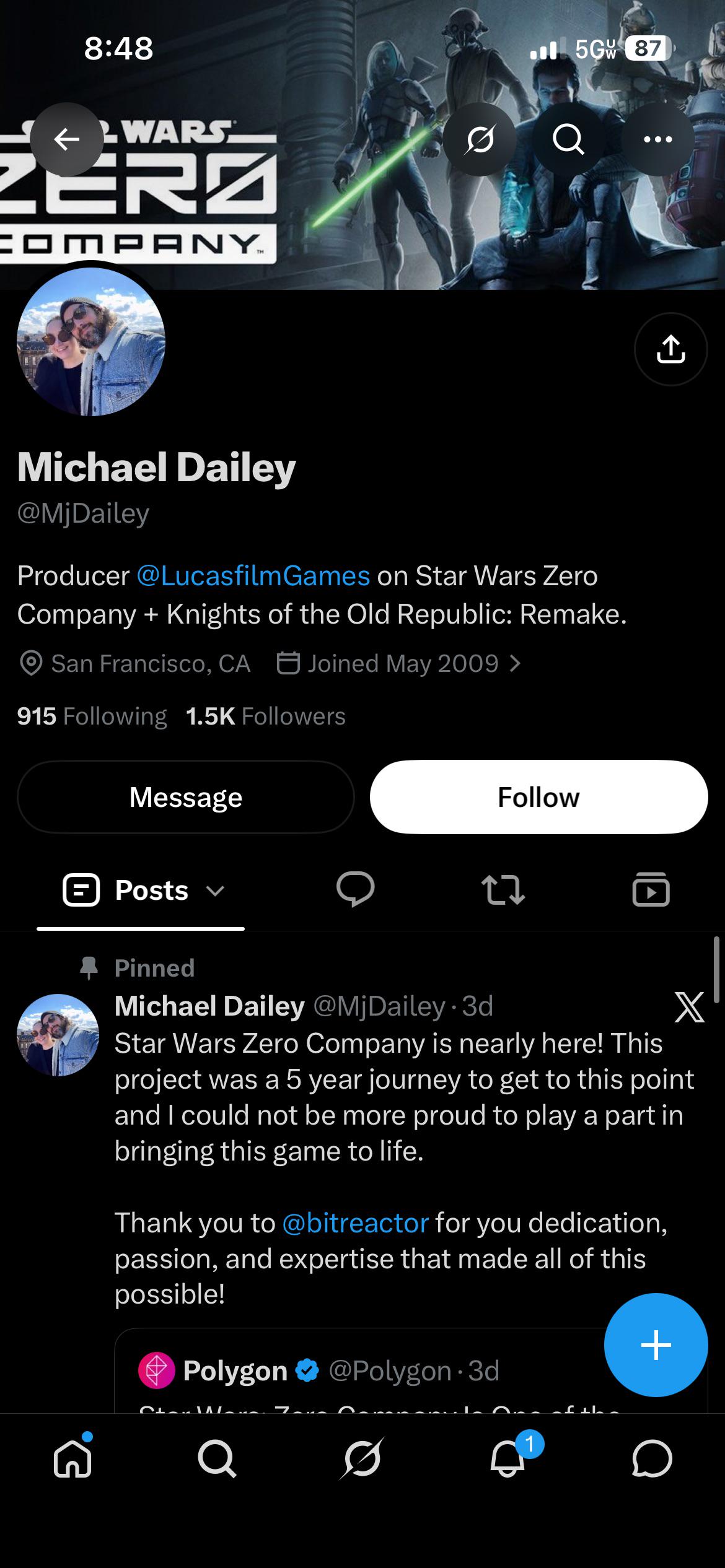725x1568 pixels.
Task: Expand Joined May 2009 details chevron
Action: click(514, 664)
